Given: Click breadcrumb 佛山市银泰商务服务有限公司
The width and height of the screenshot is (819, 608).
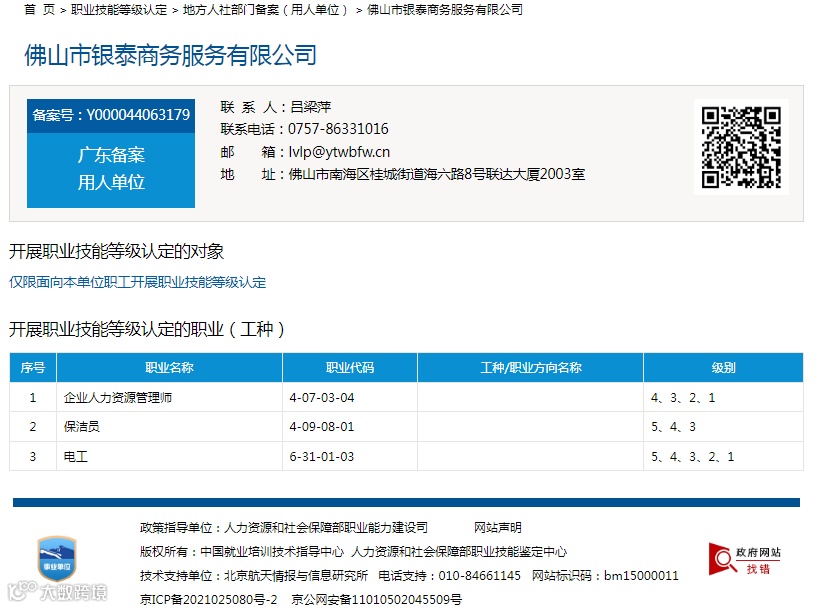Looking at the screenshot, I should coord(444,9).
